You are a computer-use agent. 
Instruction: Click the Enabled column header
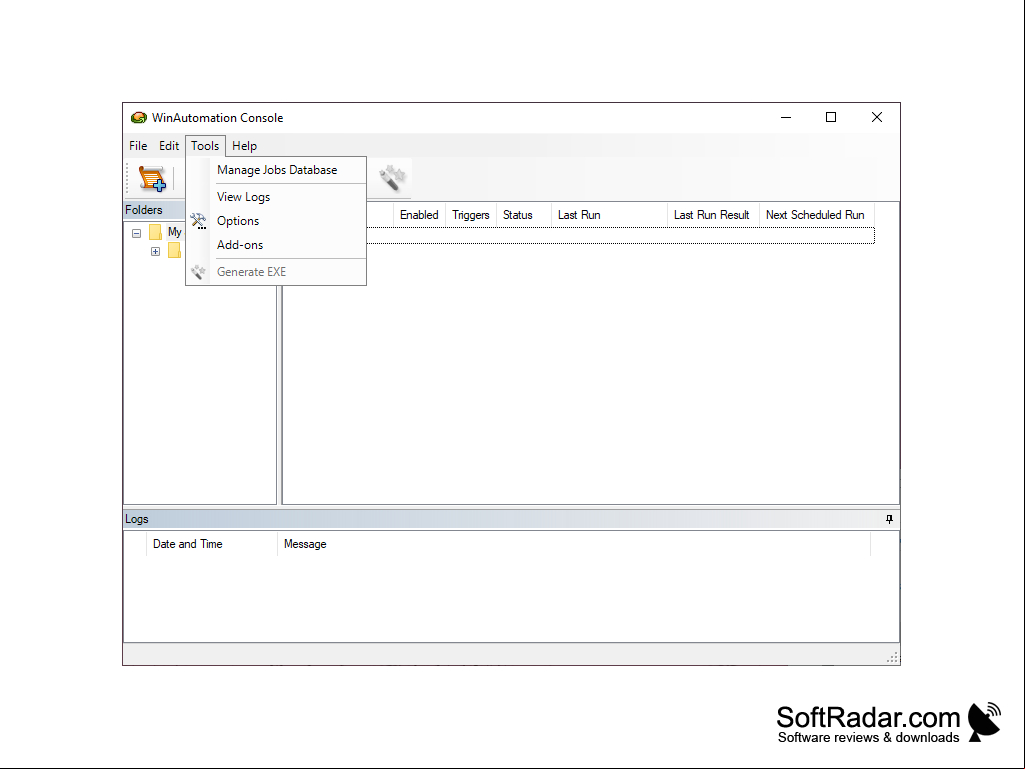419,215
